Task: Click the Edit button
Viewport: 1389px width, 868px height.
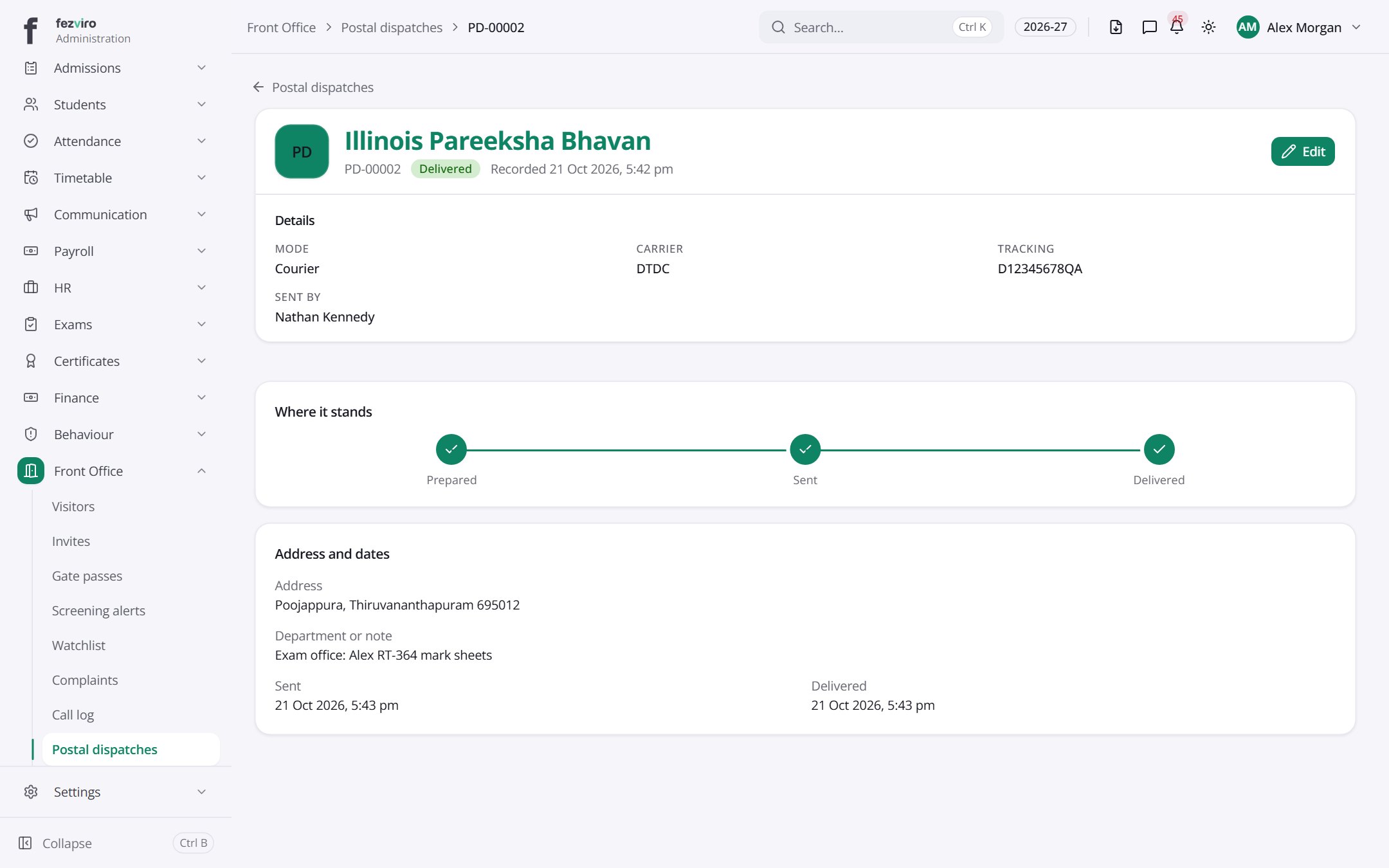Action: click(1303, 151)
